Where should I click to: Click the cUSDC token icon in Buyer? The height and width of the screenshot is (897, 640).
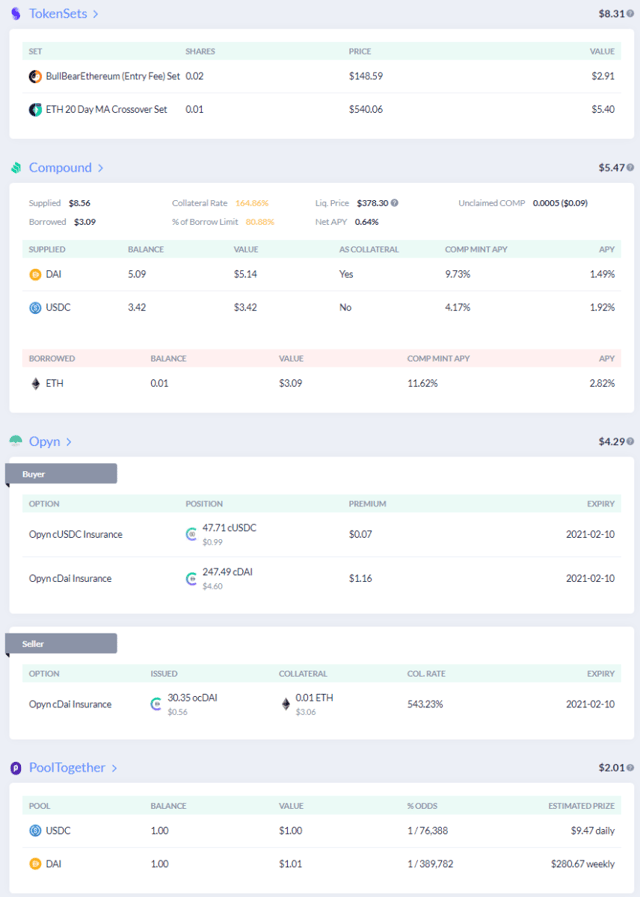point(192,534)
